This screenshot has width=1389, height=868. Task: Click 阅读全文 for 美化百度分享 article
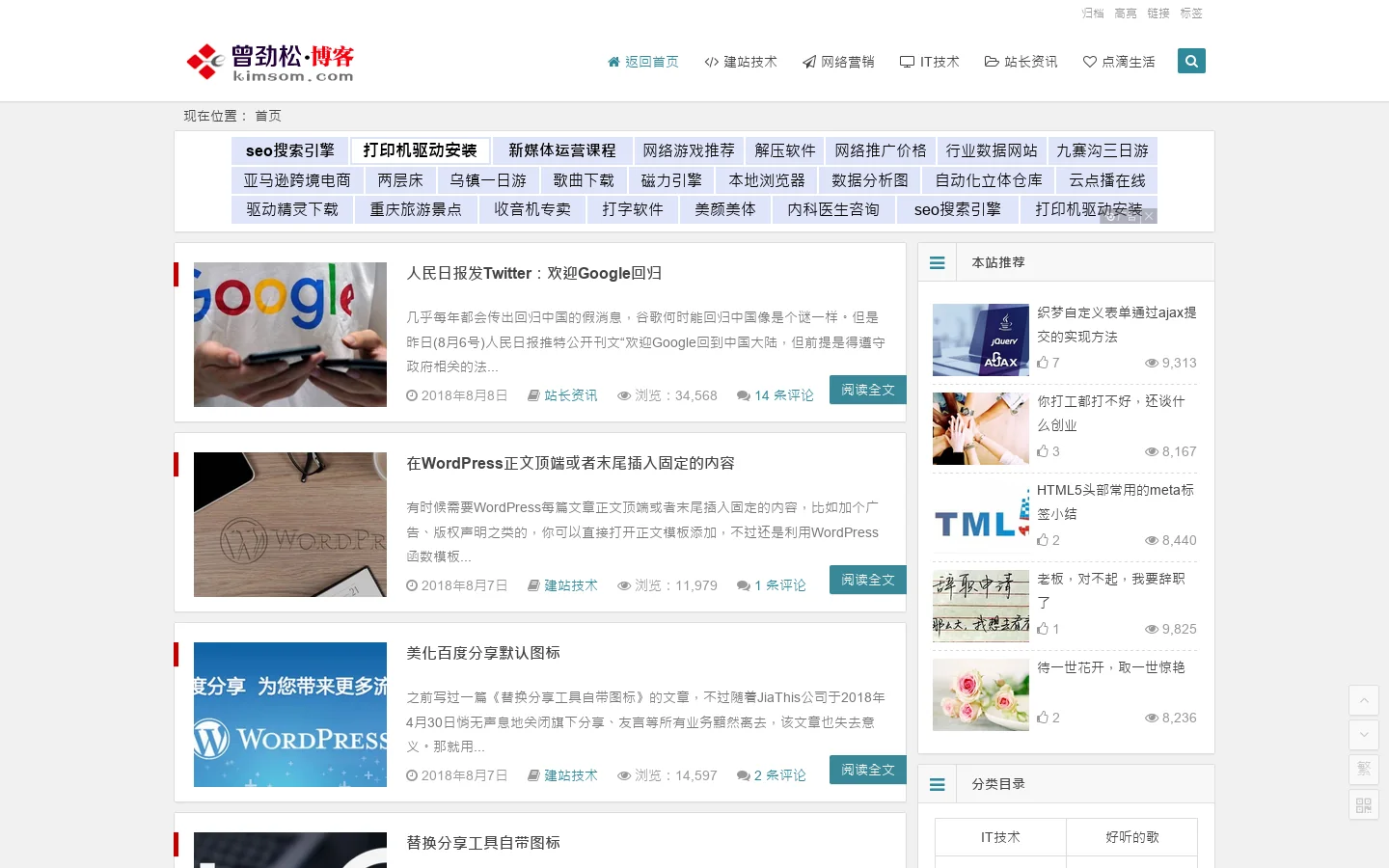point(868,770)
